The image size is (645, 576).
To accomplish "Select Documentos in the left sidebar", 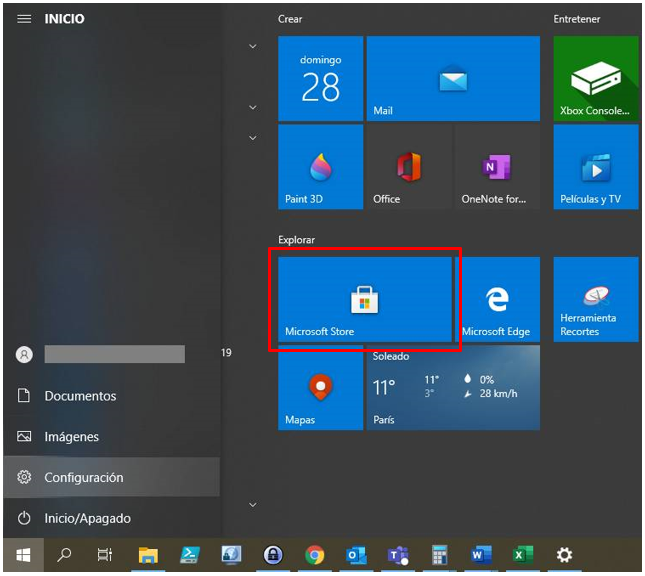I will [80, 396].
